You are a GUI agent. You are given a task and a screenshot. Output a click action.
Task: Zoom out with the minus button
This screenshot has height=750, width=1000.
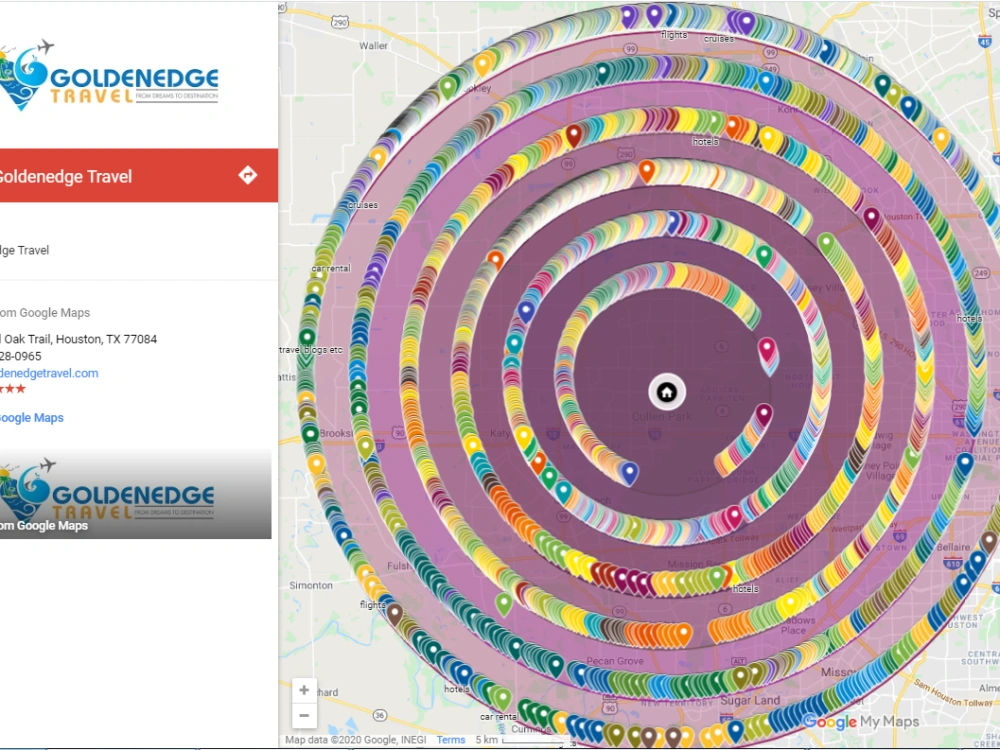pyautogui.click(x=304, y=716)
